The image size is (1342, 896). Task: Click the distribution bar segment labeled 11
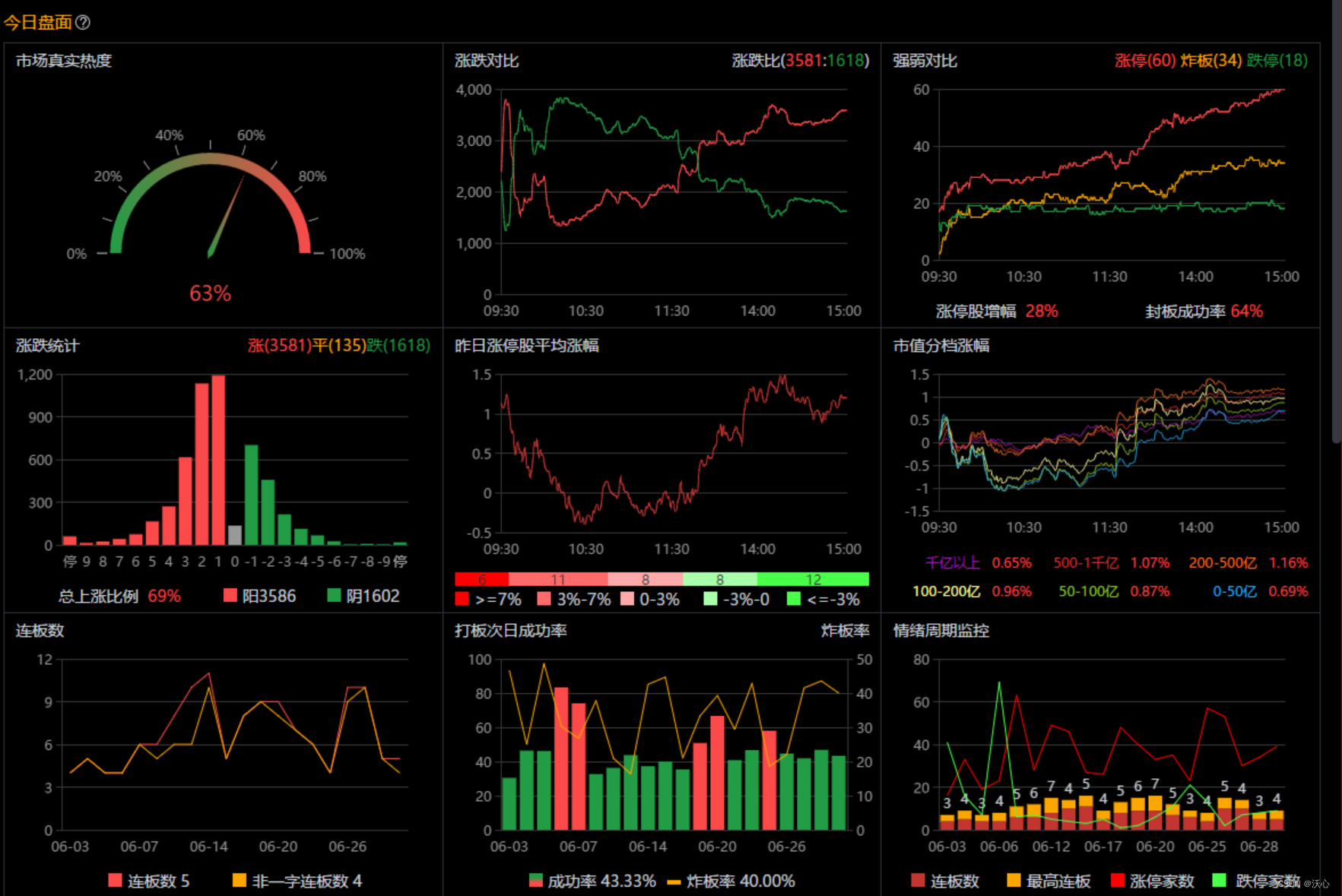tap(558, 579)
